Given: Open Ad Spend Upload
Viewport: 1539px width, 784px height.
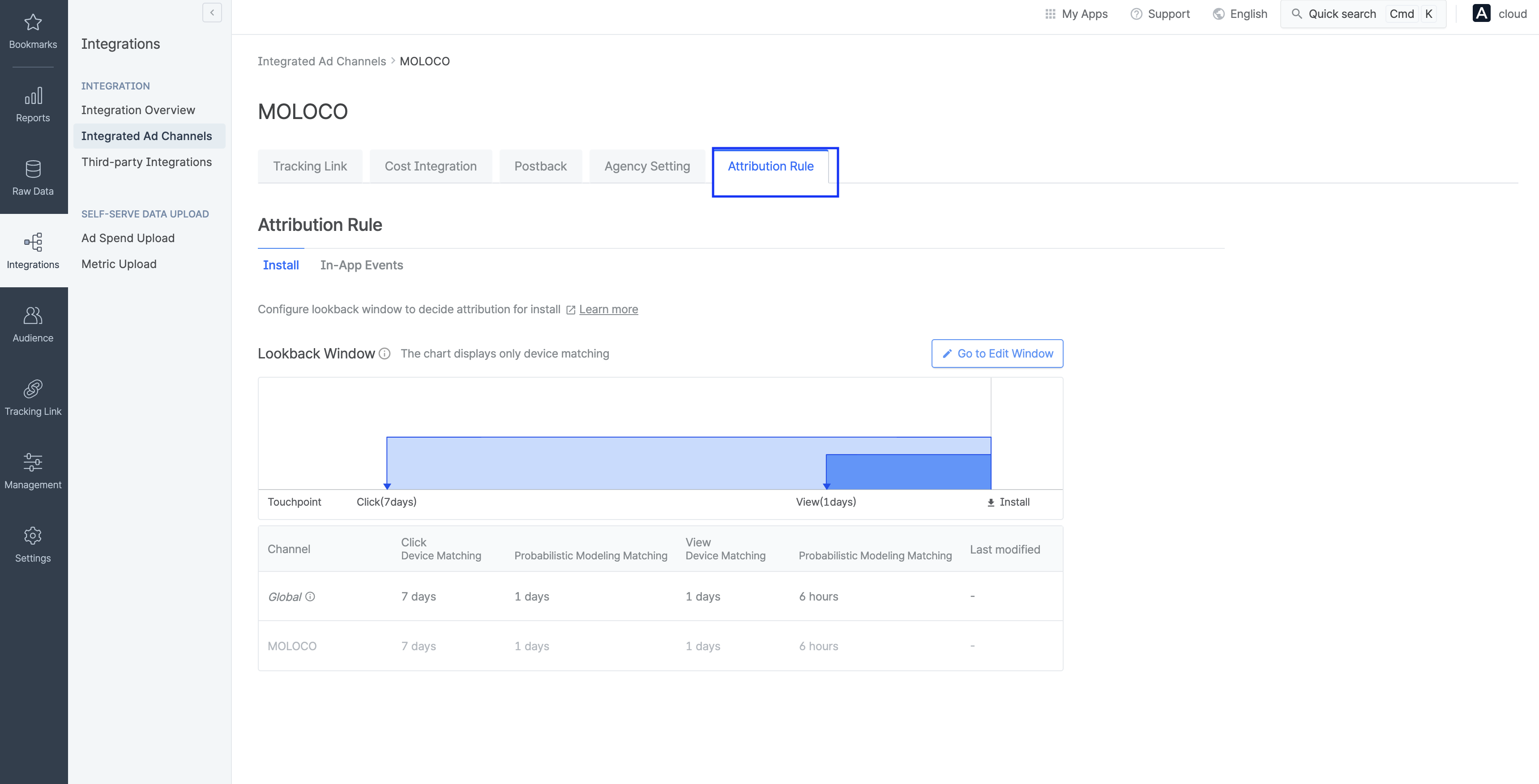Looking at the screenshot, I should 128,238.
